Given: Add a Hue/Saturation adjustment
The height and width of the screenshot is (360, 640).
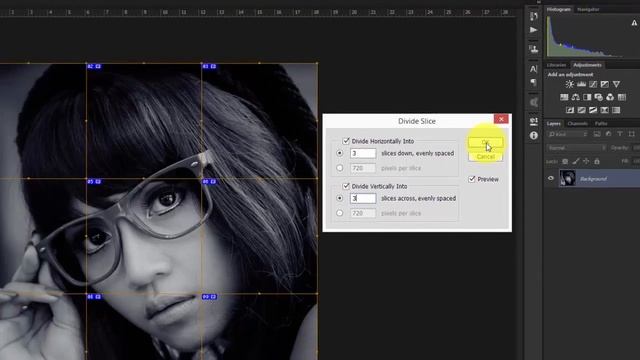Looking at the screenshot, I should 564,97.
